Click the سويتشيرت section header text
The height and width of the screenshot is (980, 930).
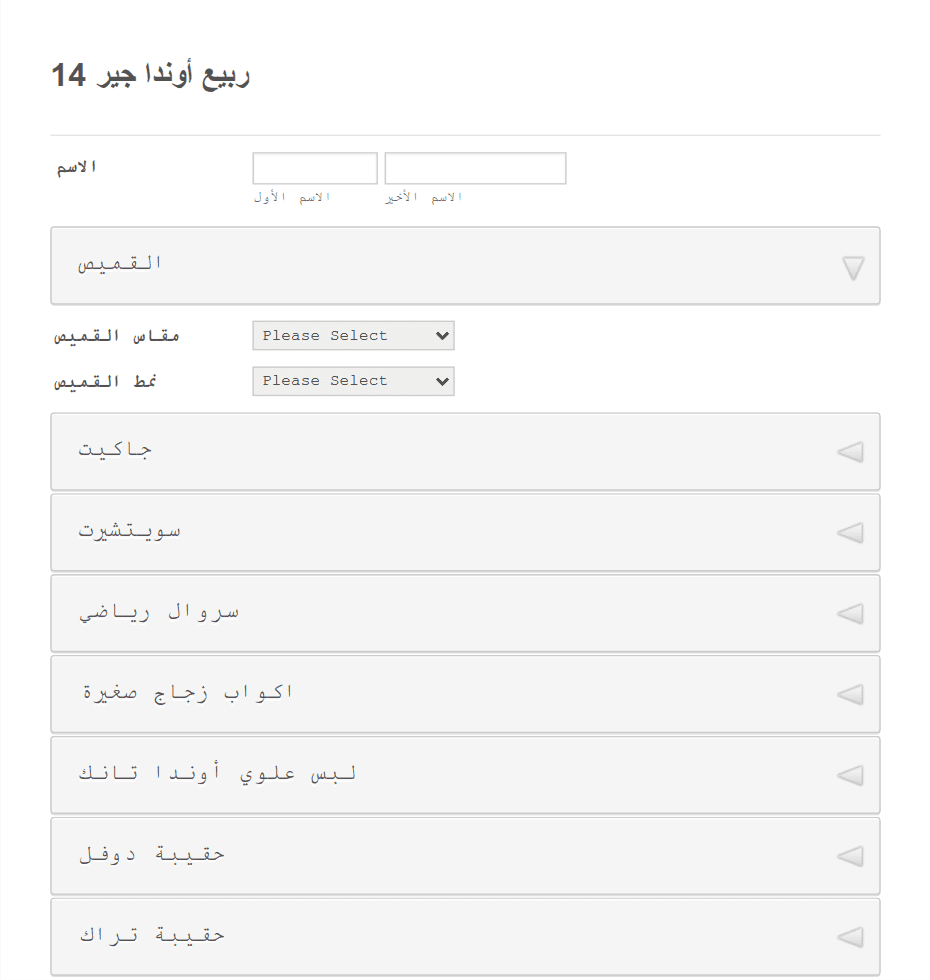(129, 531)
